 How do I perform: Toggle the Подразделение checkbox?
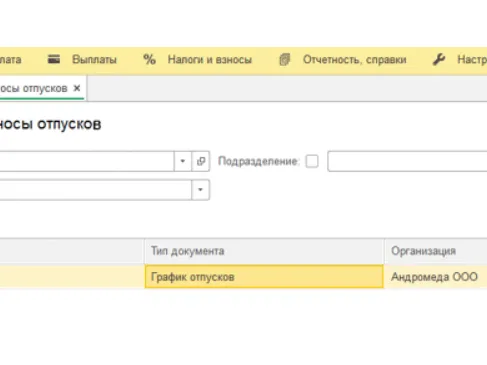pyautogui.click(x=312, y=161)
